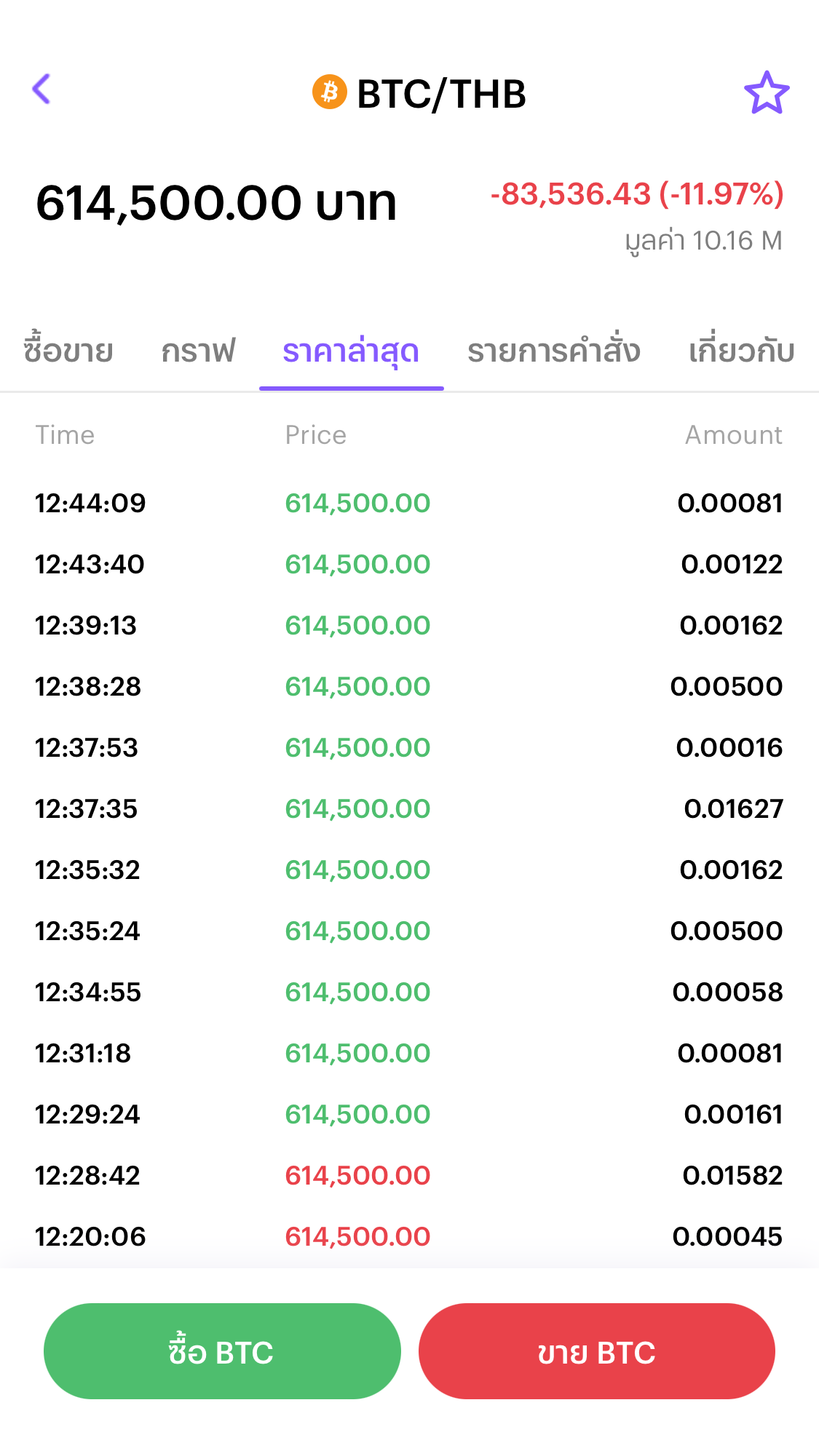Select the ราคาล่าสุด tab
The height and width of the screenshot is (1456, 819).
(x=351, y=351)
